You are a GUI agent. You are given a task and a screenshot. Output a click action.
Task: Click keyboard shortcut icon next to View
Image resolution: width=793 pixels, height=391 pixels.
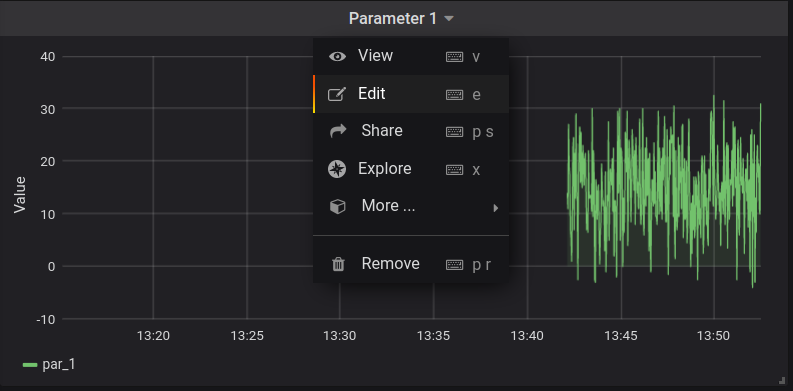click(454, 57)
